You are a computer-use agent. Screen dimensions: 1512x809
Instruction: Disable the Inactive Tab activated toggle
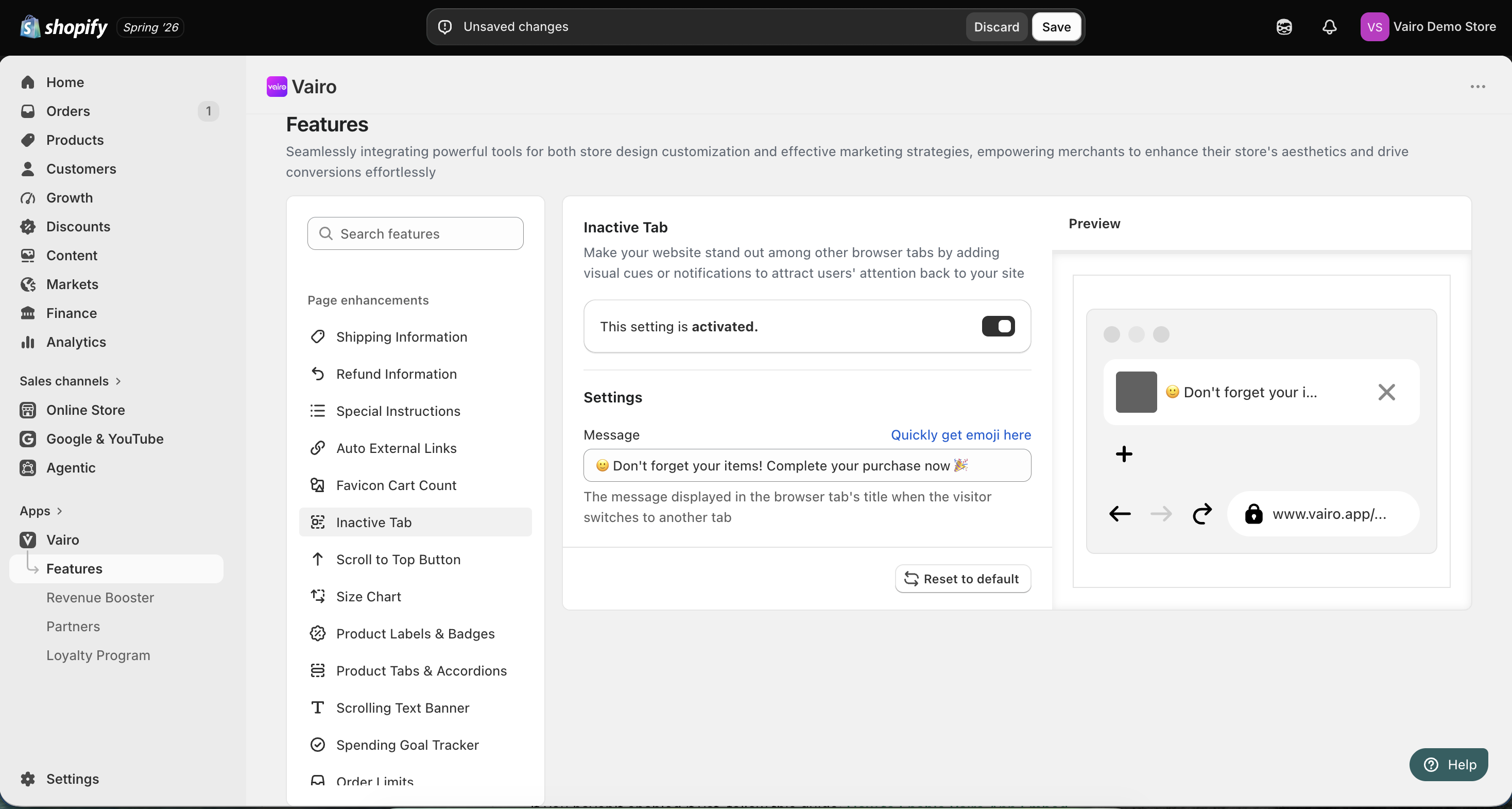coord(998,326)
